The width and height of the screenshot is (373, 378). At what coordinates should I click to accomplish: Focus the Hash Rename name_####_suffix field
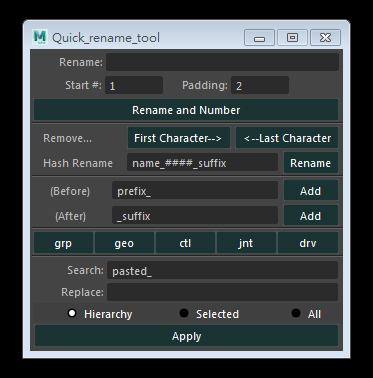point(202,163)
